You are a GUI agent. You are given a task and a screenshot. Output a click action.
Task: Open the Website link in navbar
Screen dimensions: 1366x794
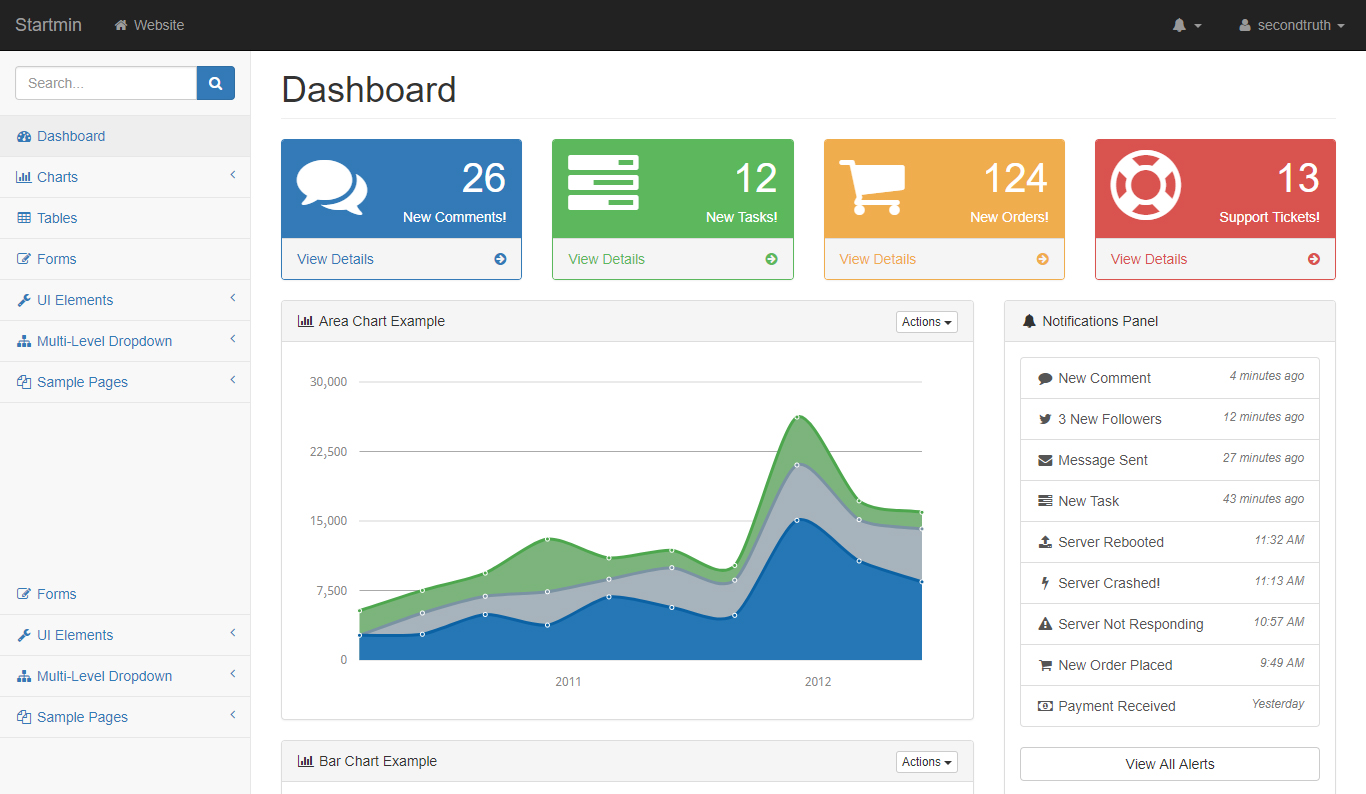click(x=149, y=25)
